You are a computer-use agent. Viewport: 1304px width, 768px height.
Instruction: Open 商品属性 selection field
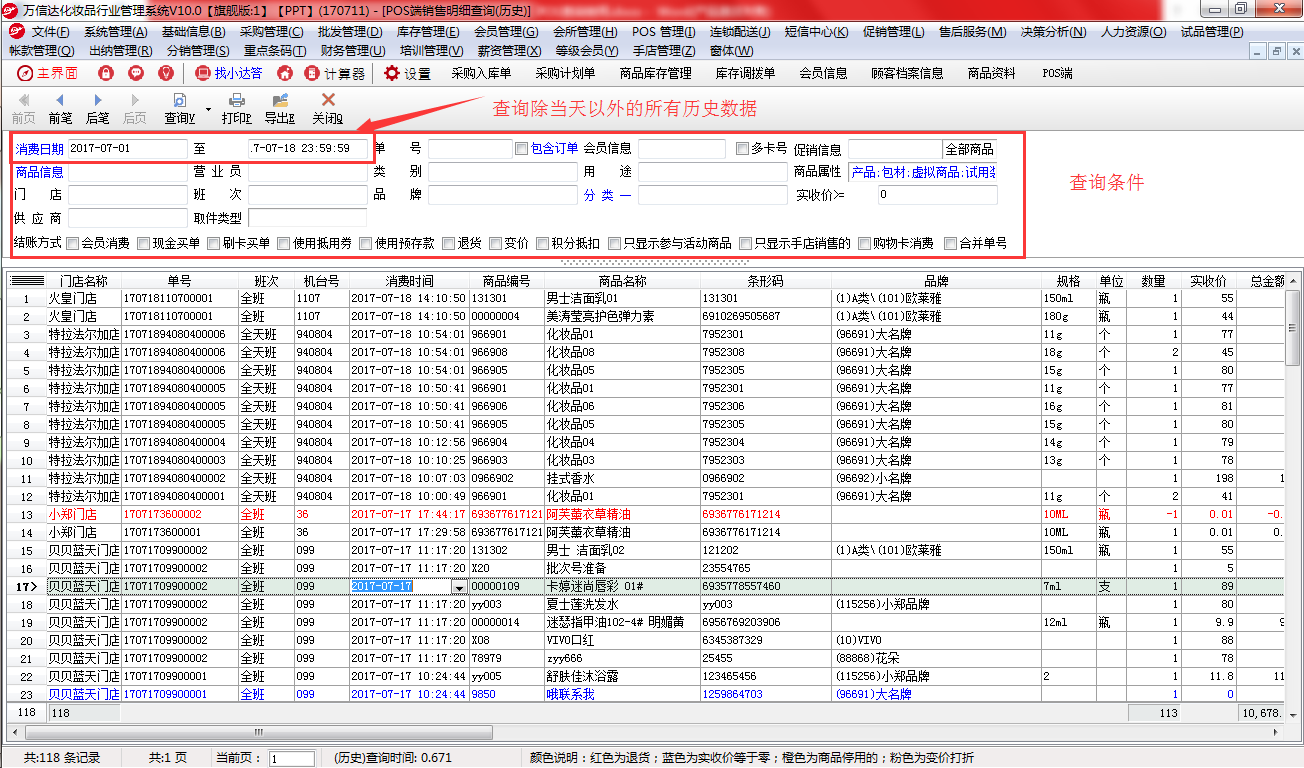(x=922, y=172)
